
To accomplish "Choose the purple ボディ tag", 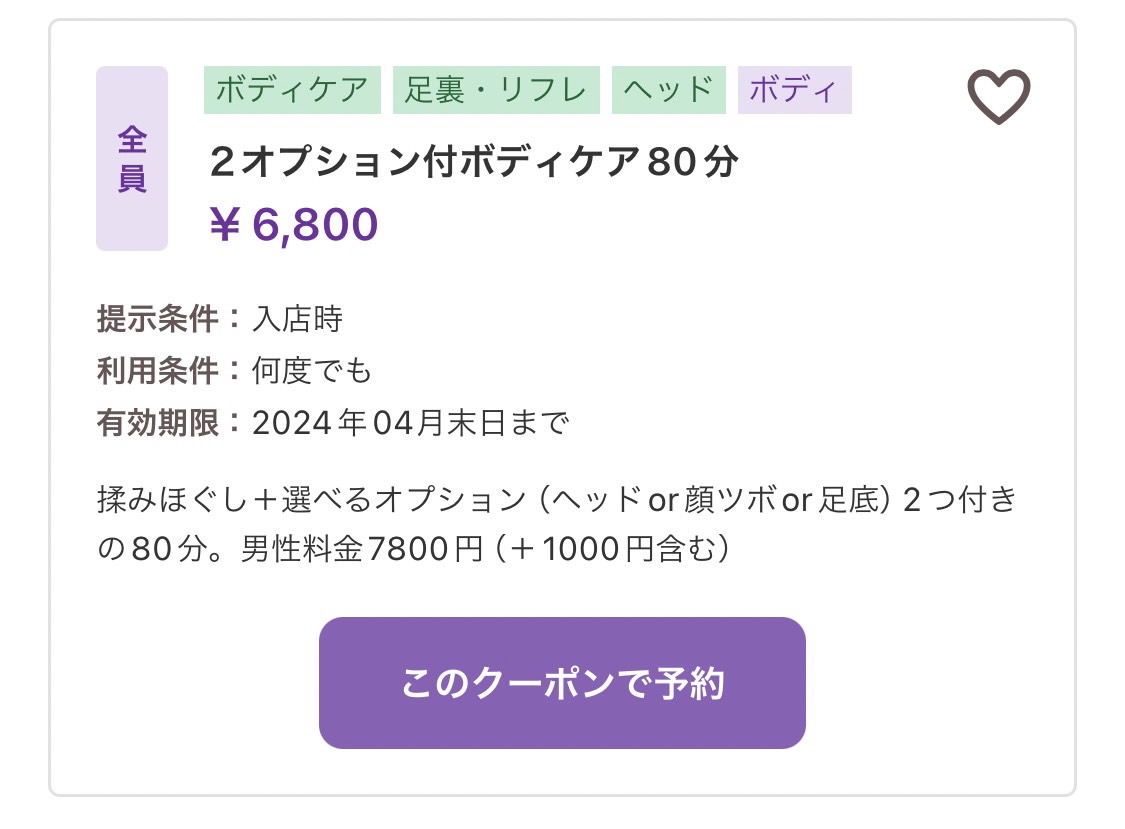I will pyautogui.click(x=794, y=90).
